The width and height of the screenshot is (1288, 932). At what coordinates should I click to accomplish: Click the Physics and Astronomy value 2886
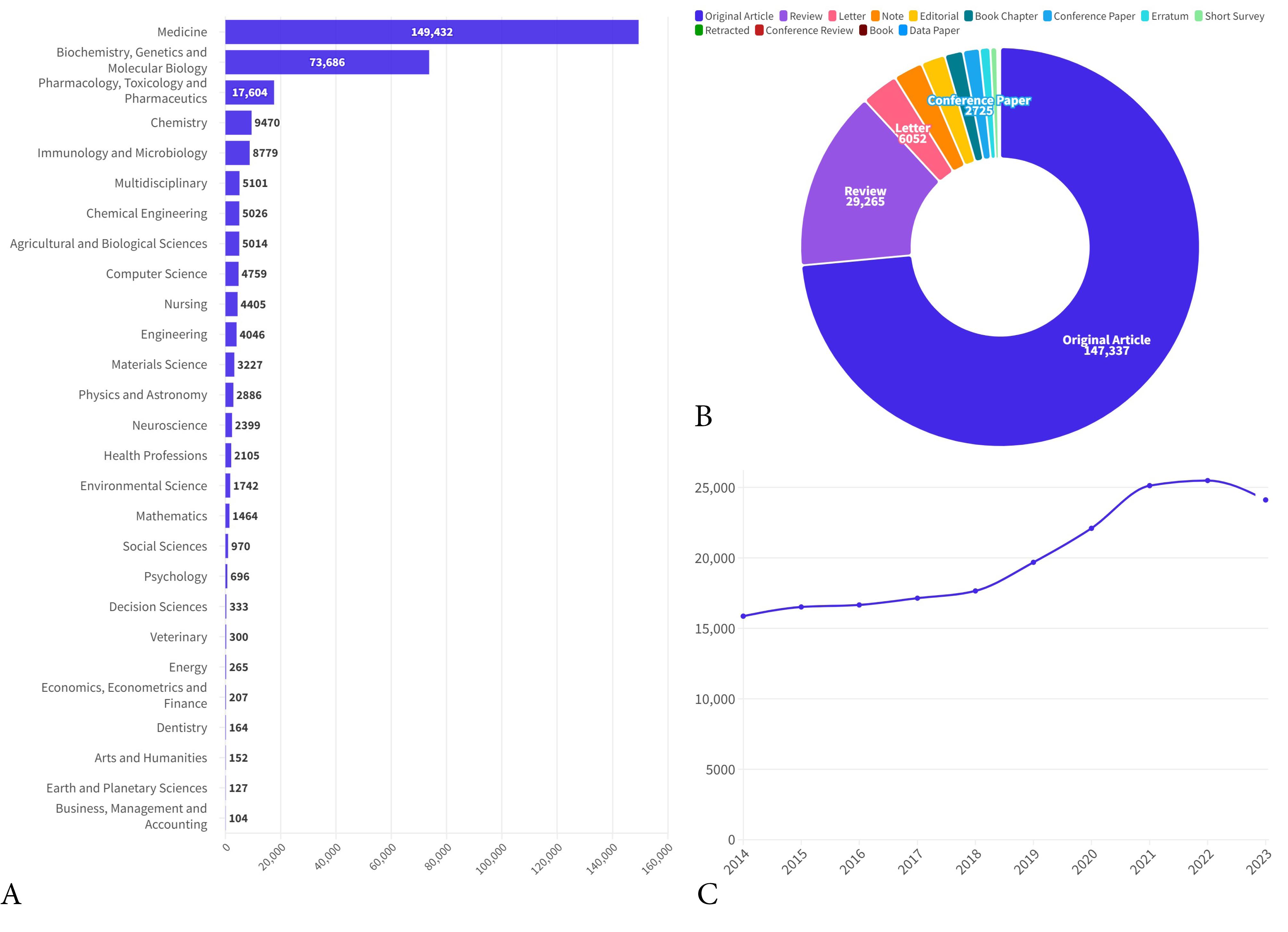point(249,395)
